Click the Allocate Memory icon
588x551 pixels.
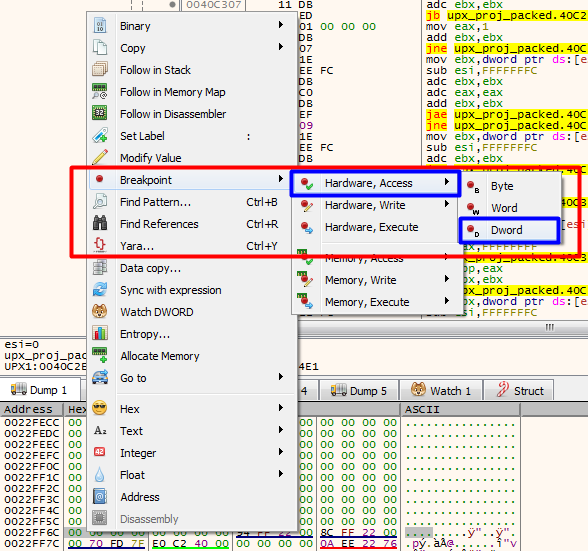tap(100, 355)
